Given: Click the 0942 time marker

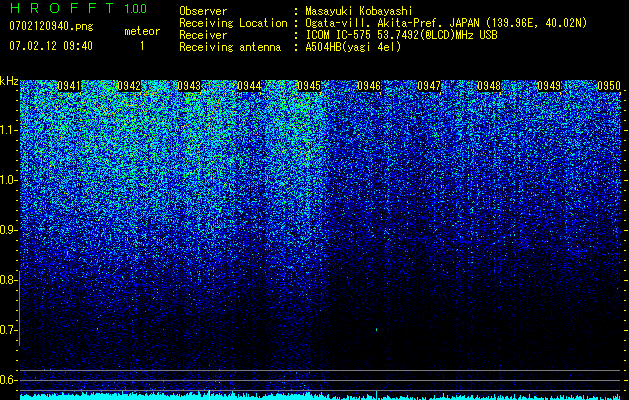Looking at the screenshot, I should pyautogui.click(x=129, y=86).
